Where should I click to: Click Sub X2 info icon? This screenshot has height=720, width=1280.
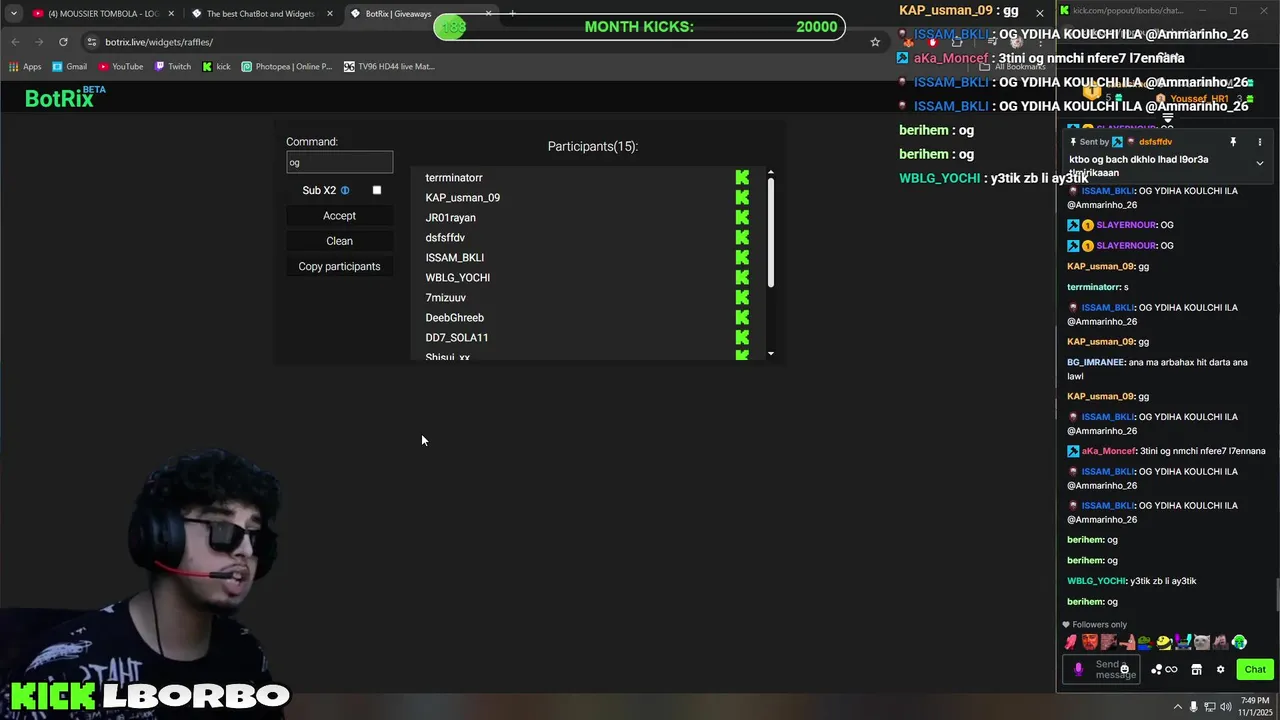point(345,190)
